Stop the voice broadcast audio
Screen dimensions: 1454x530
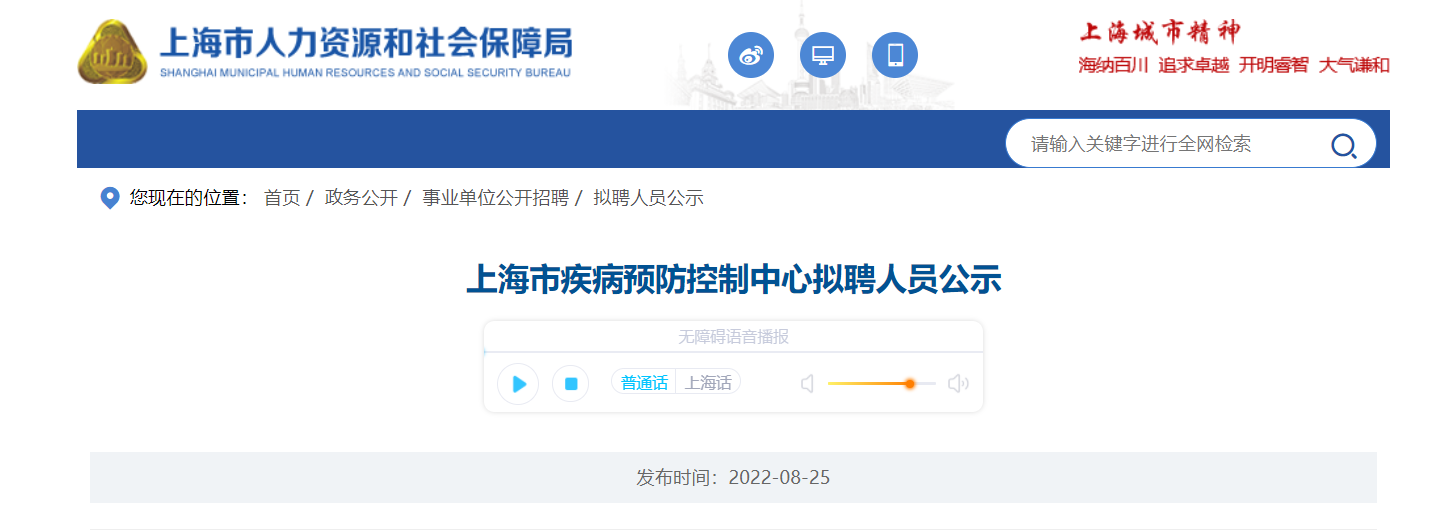(x=571, y=384)
